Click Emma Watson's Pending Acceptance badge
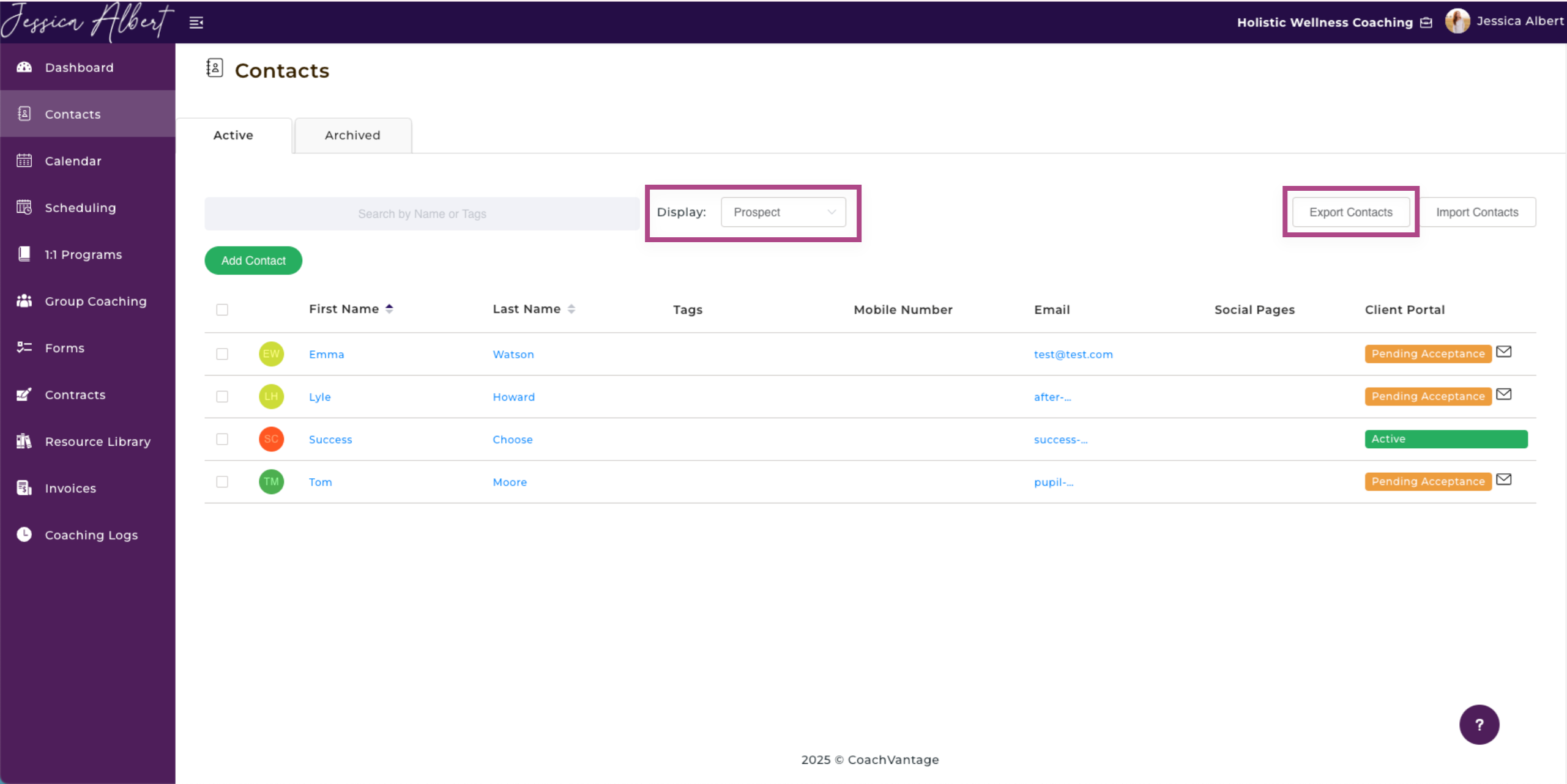1567x784 pixels. tap(1427, 353)
